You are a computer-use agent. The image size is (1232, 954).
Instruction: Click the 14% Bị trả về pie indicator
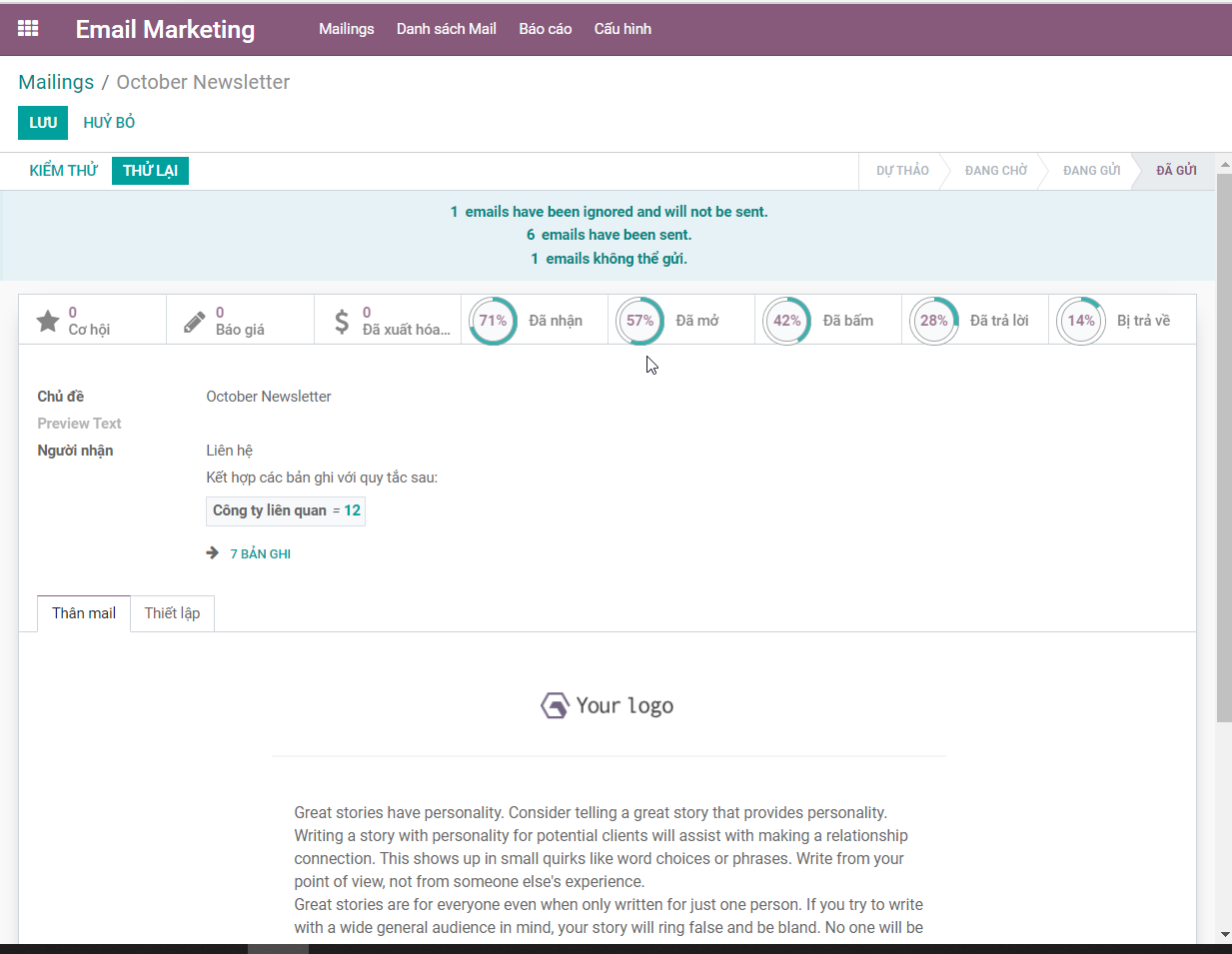click(1081, 321)
